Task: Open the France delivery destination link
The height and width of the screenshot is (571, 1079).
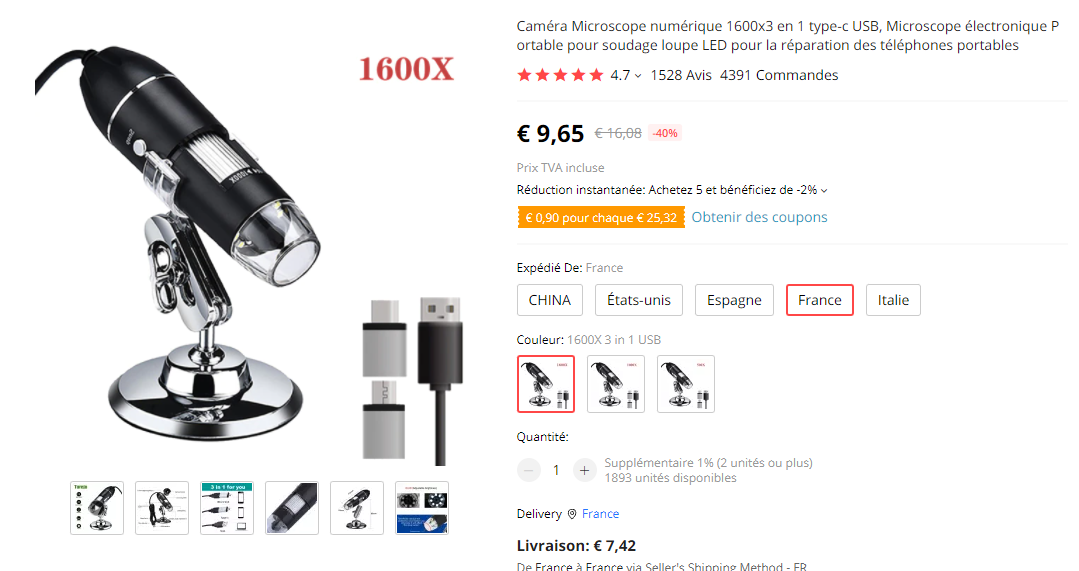Action: pos(600,514)
